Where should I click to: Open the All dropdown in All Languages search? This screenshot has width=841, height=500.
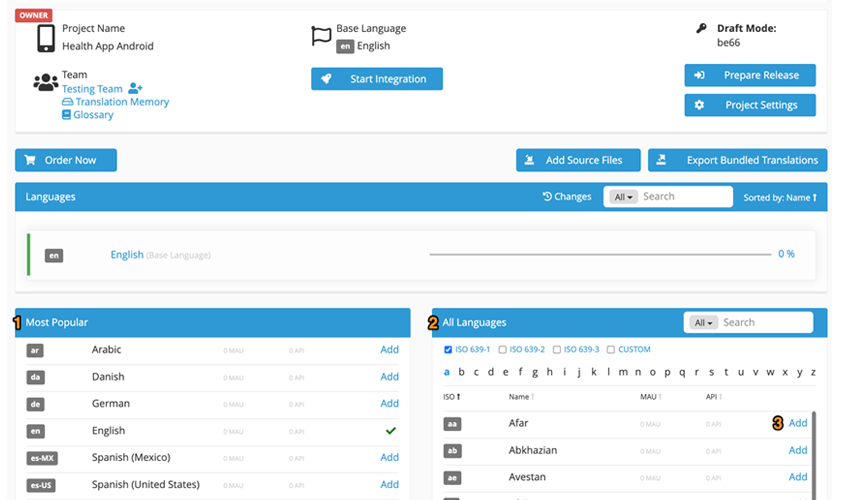(704, 323)
